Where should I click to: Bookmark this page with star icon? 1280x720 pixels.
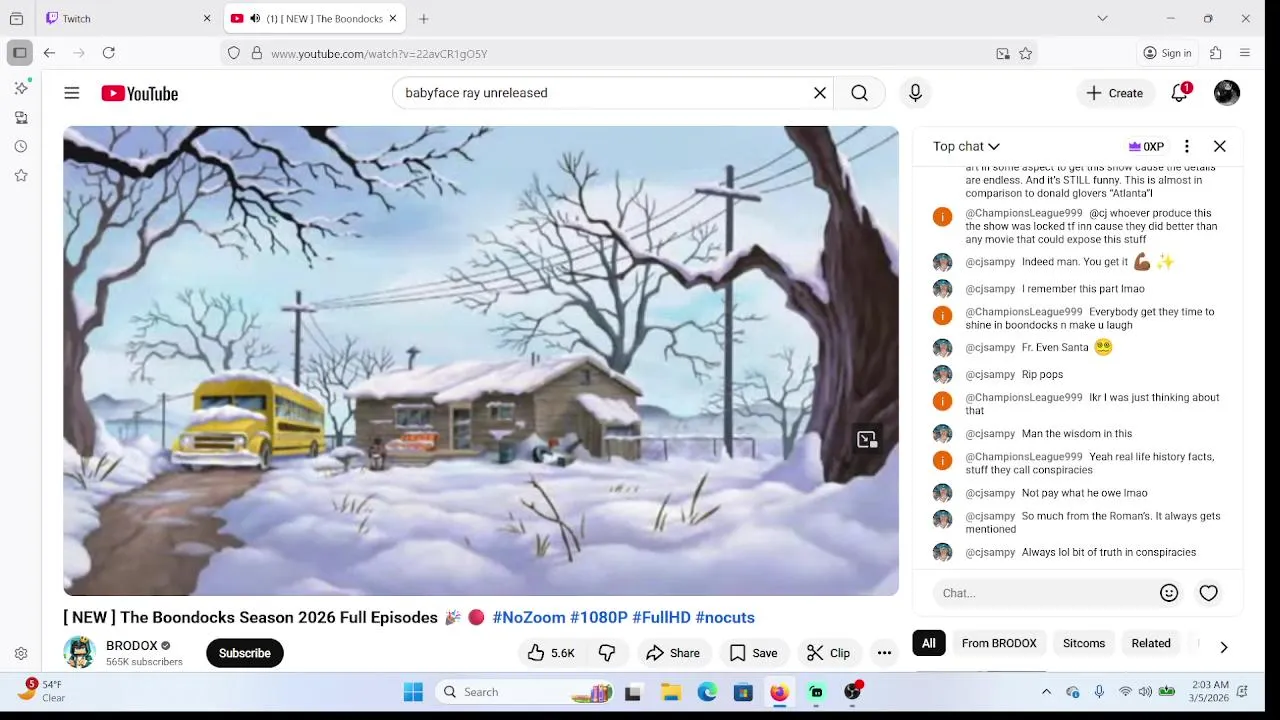point(1025,53)
